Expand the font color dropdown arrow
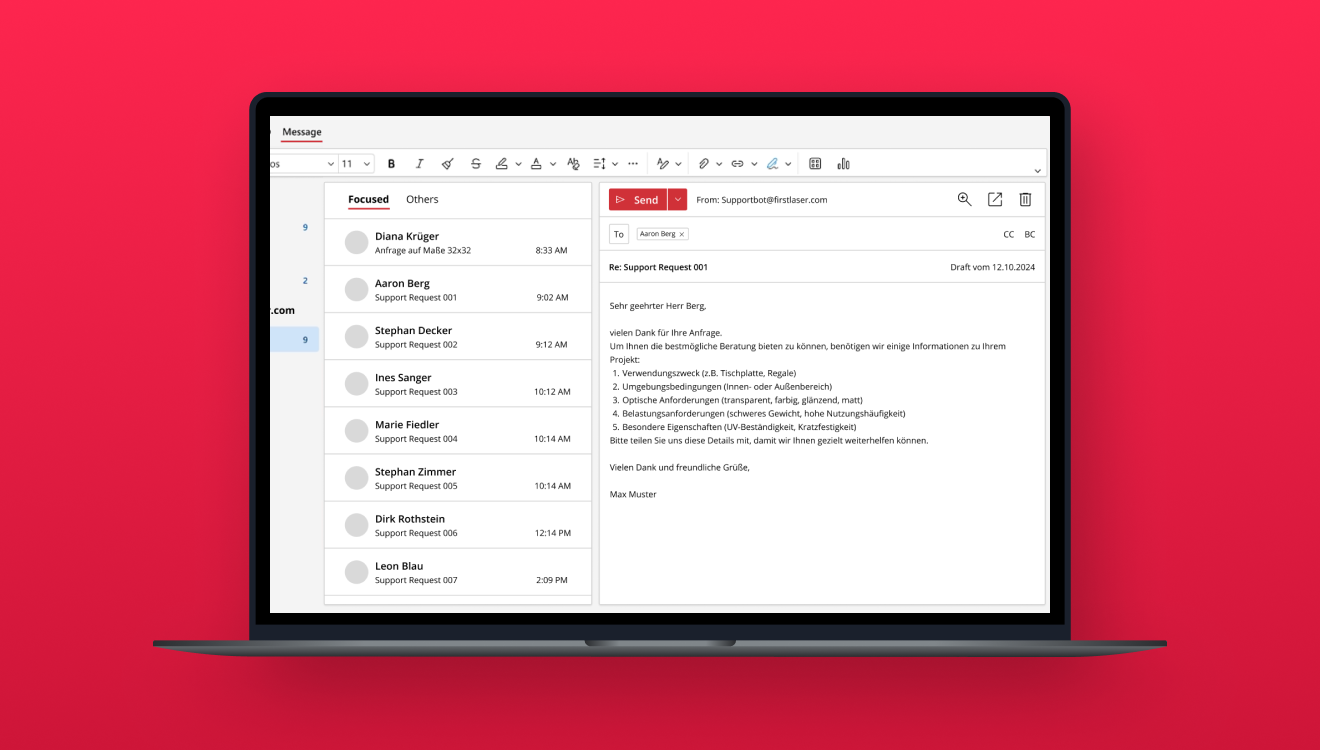Viewport: 1320px width, 750px height. tap(553, 164)
